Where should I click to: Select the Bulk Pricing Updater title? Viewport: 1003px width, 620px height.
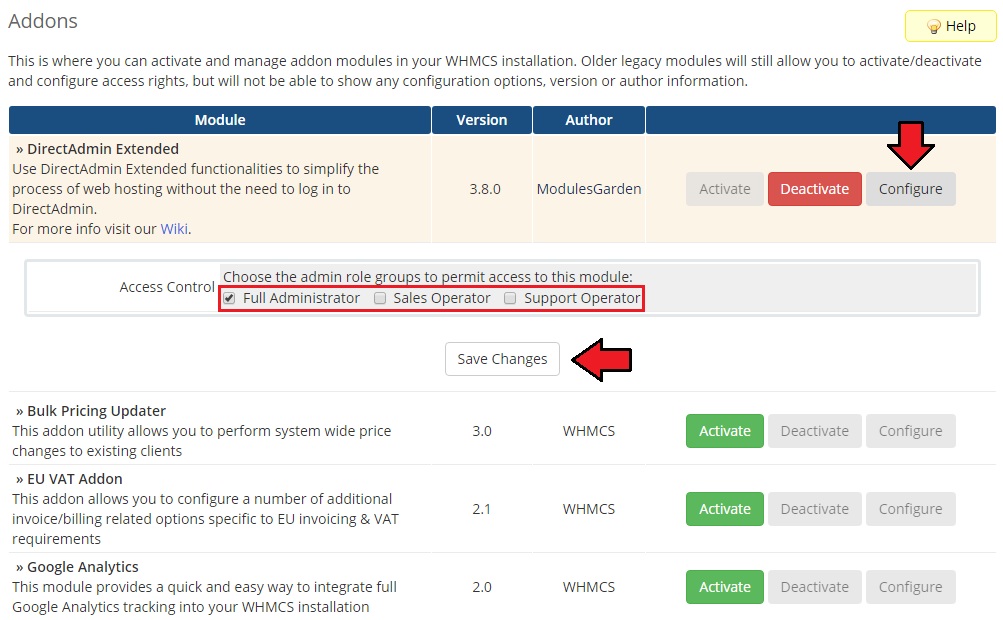[97, 411]
